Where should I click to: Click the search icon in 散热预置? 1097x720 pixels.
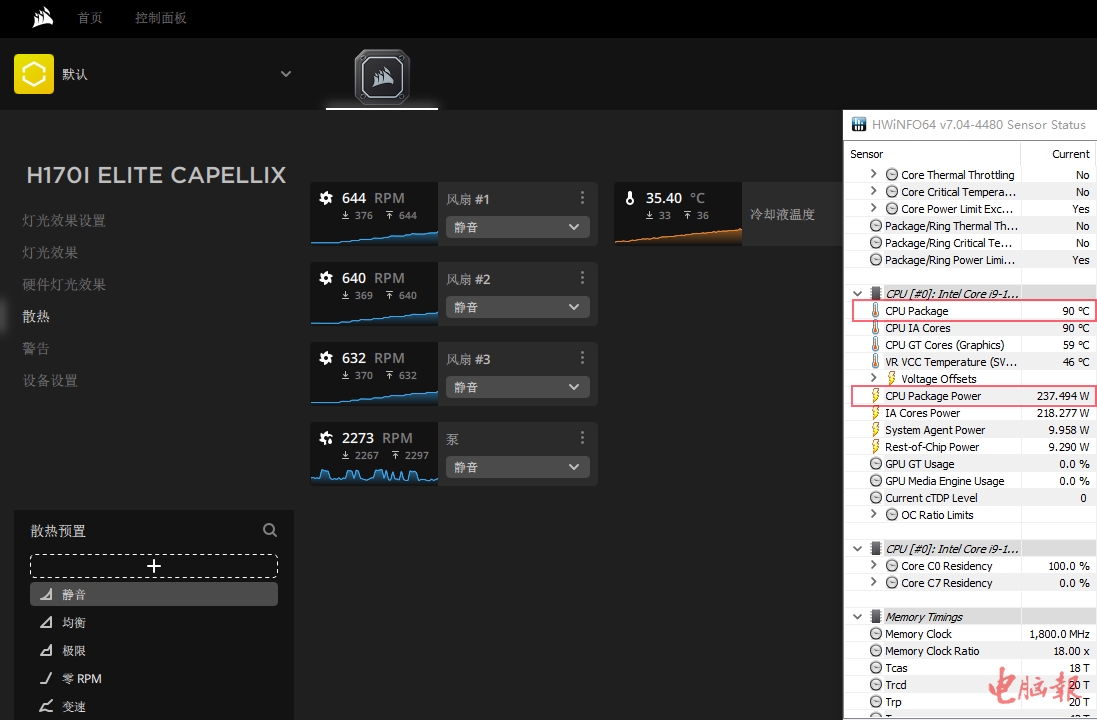click(270, 531)
